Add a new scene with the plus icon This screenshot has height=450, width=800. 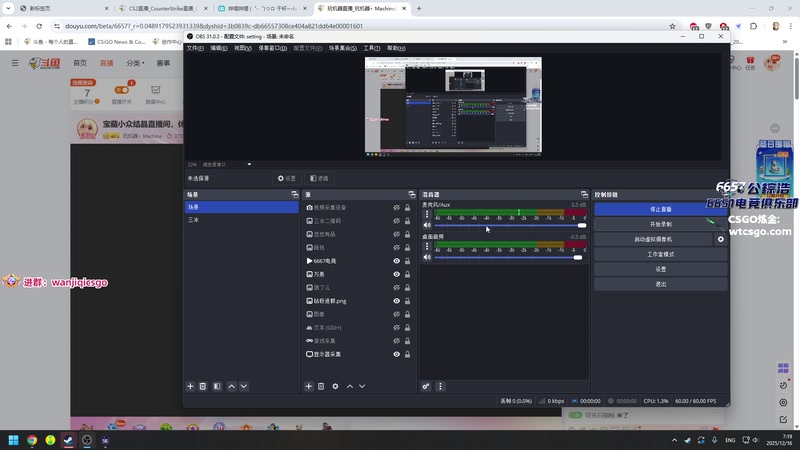tap(190, 386)
